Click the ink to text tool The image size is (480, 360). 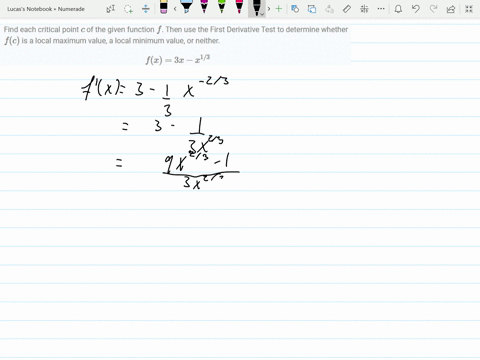pos(329,9)
